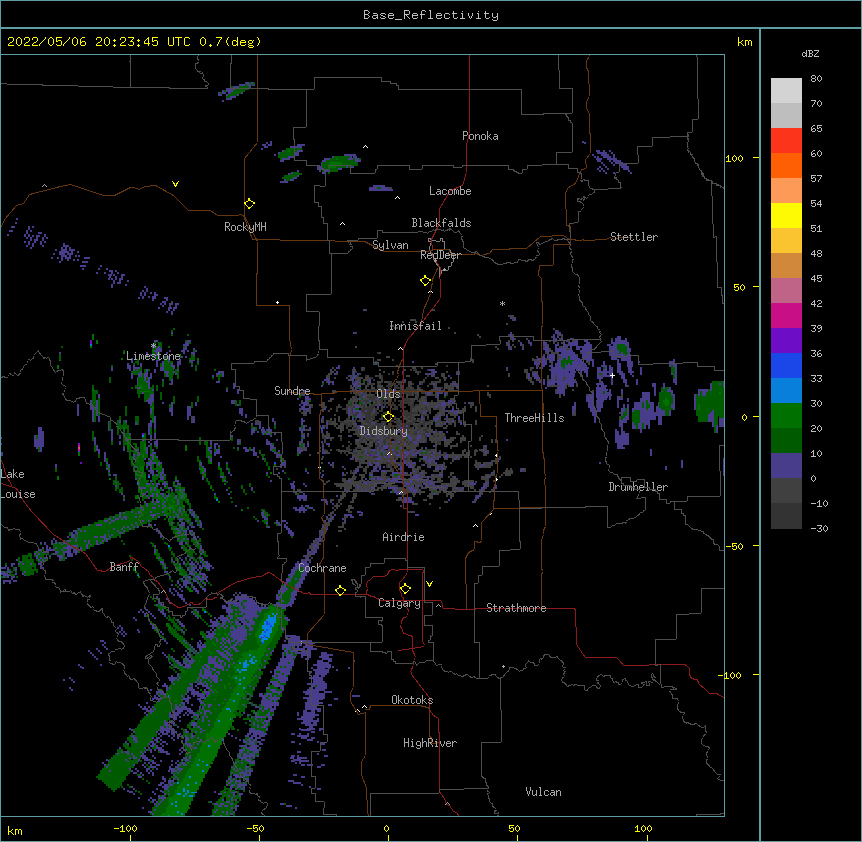The width and height of the screenshot is (862, 842).
Task: Click the Calgary city label
Action: coord(399,603)
